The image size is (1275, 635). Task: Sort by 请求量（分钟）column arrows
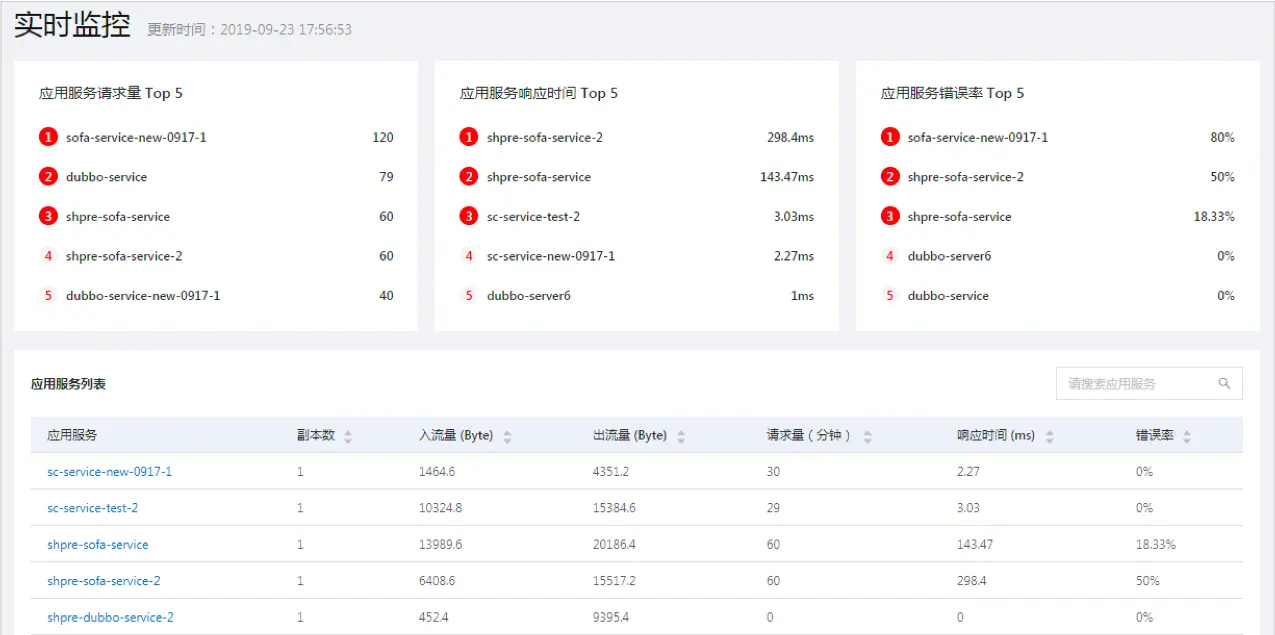coord(867,436)
